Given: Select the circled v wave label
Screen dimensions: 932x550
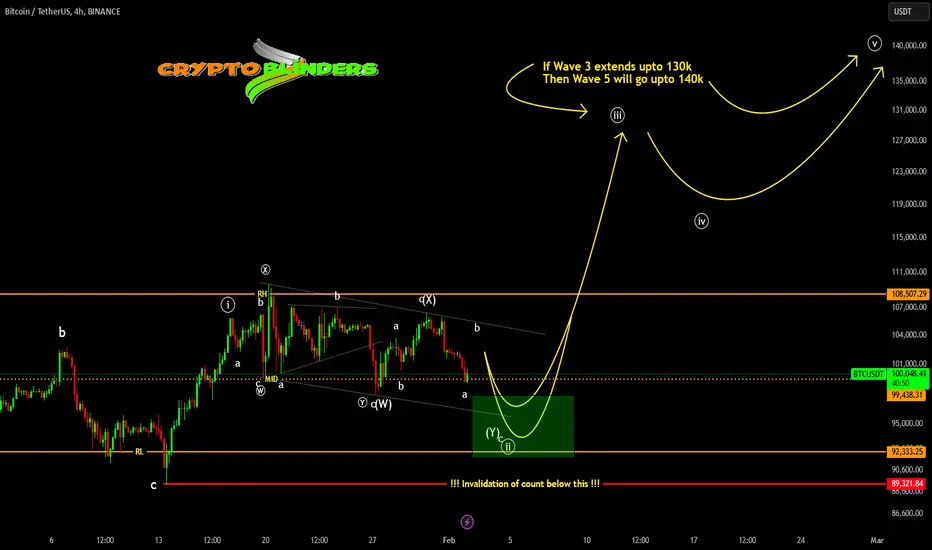Looking at the screenshot, I should [x=874, y=43].
